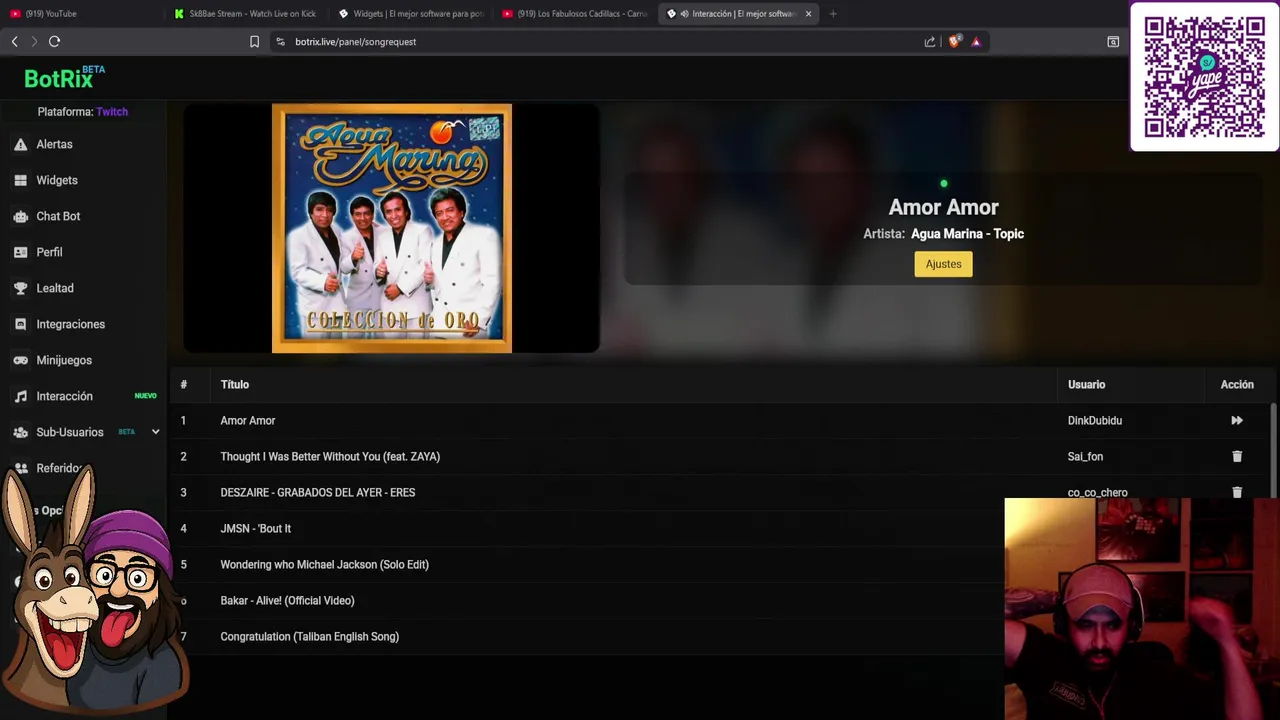Click the Perfil card icon

pos(20,252)
